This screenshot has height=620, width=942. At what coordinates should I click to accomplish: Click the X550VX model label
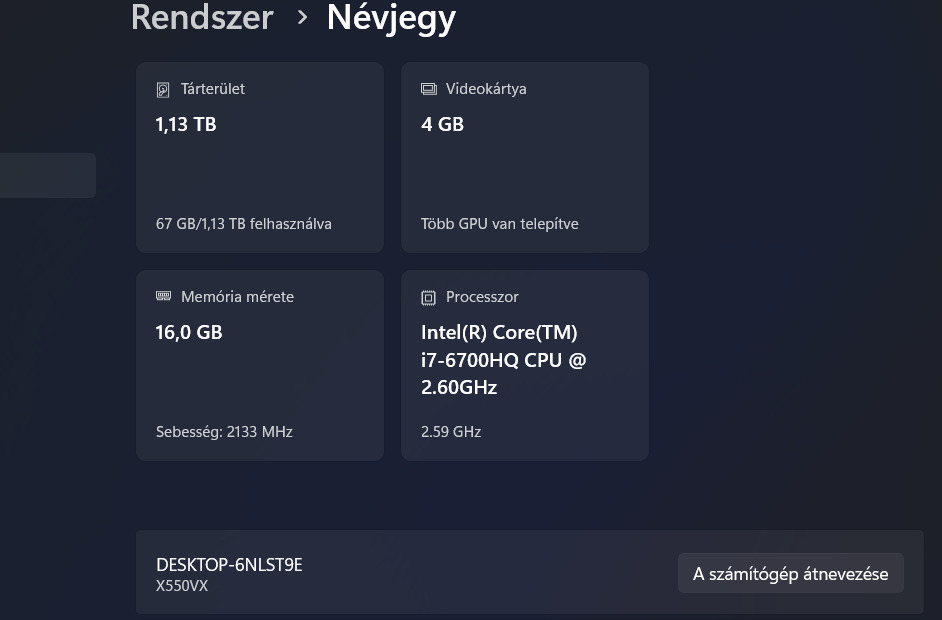point(182,586)
